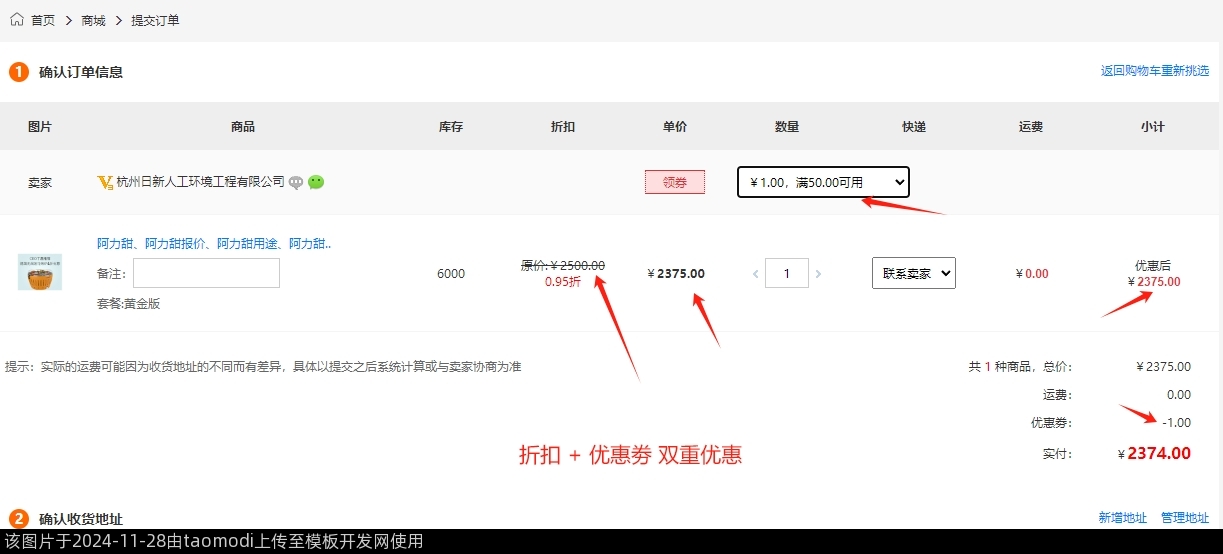Image resolution: width=1223 pixels, height=554 pixels.
Task: Expand the 联系卖家 shipping dropdown
Action: (913, 273)
